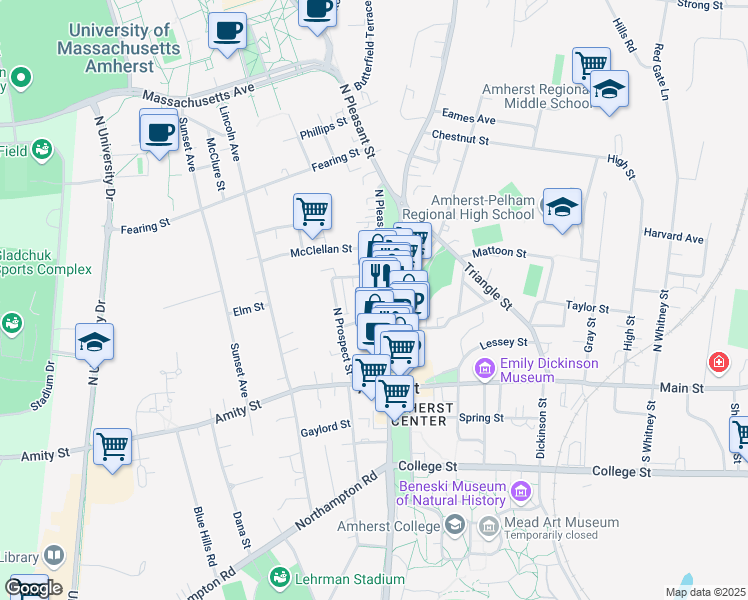Click the Massachusetts Ave street label
This screenshot has height=600, width=748.
(198, 95)
